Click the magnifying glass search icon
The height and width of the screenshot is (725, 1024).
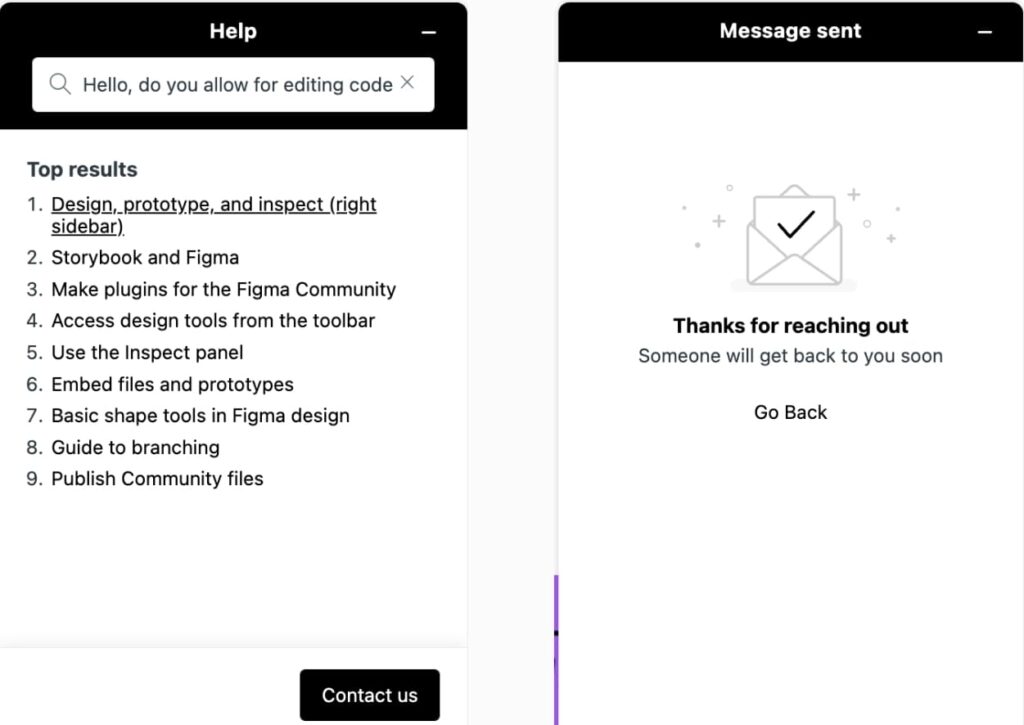click(62, 85)
